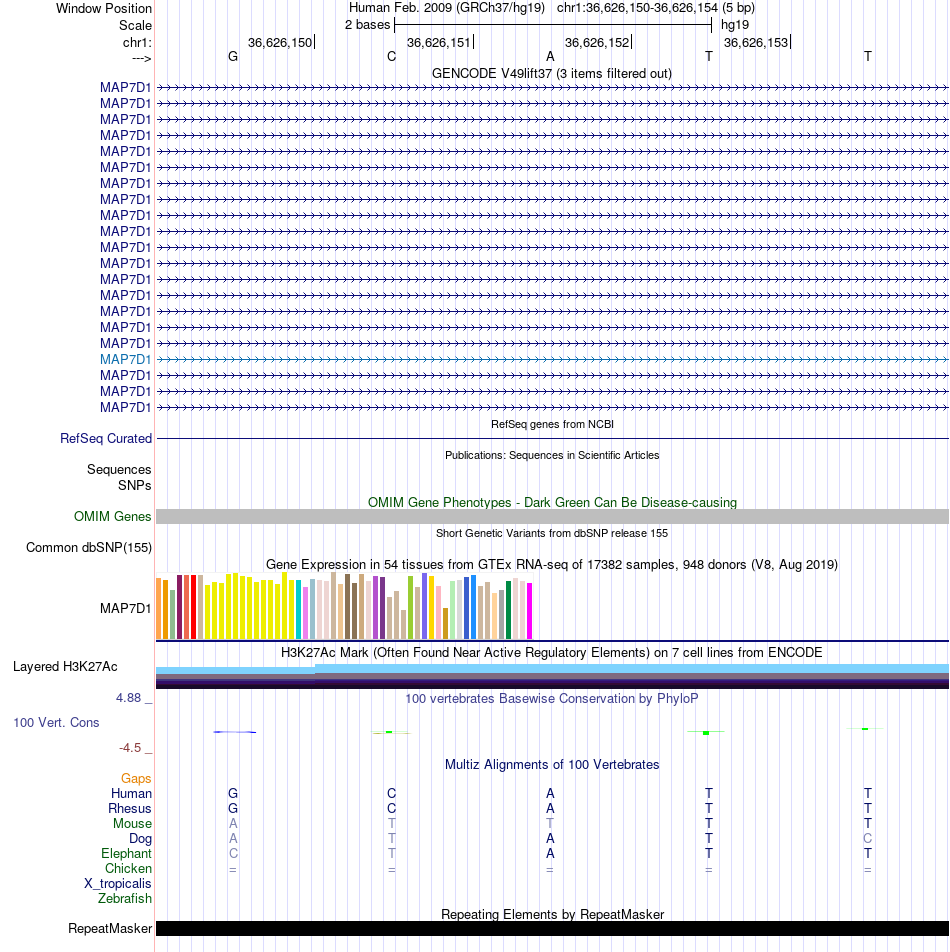Click the Rhesus alignment row label
Image resolution: width=950 pixels, height=952 pixels.
[x=130, y=809]
